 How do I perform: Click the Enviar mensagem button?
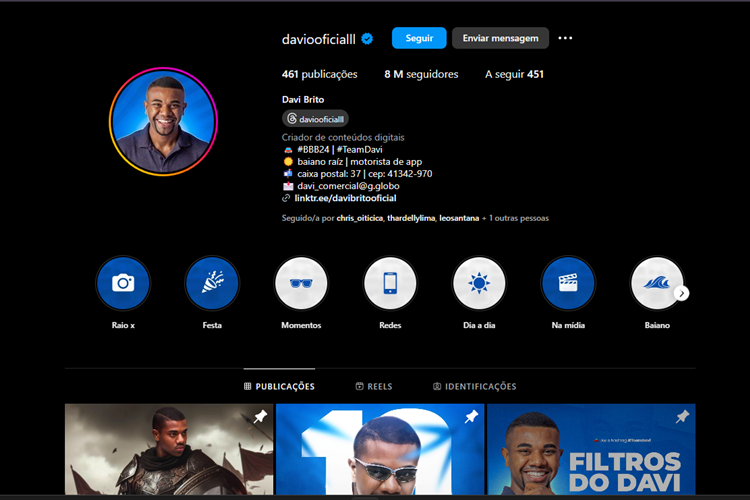[500, 38]
